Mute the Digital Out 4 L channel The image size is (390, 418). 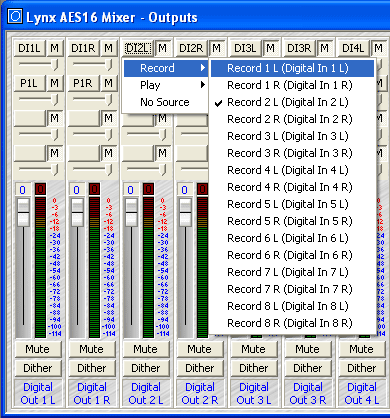[362, 349]
